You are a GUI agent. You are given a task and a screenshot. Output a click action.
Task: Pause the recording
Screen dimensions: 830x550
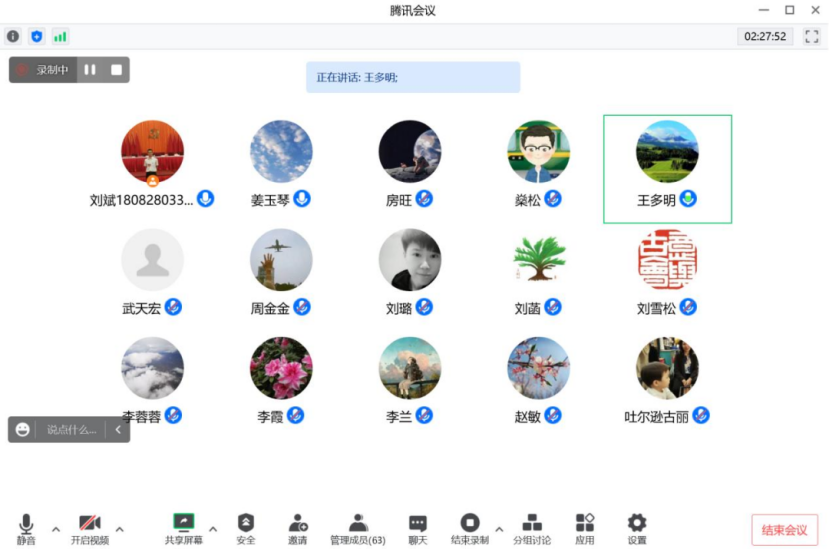click(x=90, y=69)
